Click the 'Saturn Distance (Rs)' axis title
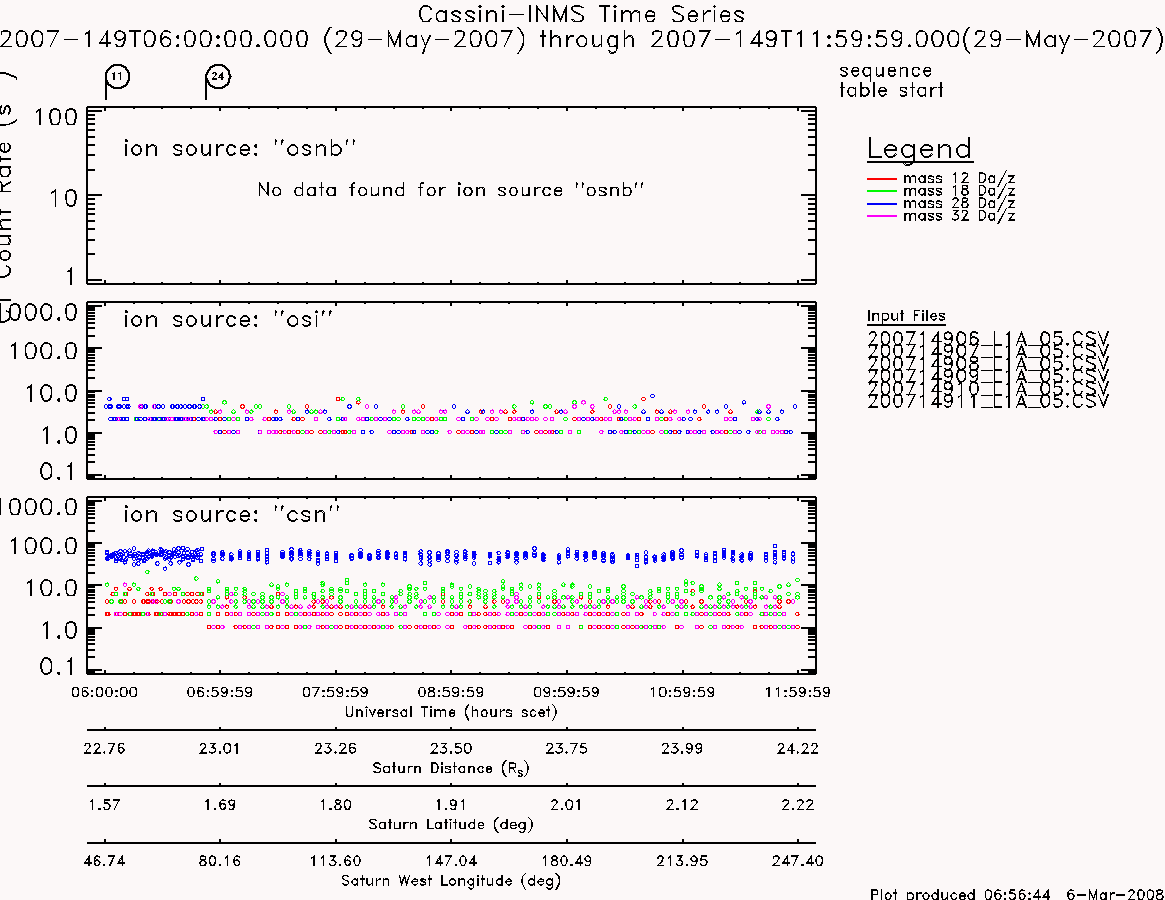Screen dimensions: 1165x900 click(450, 768)
